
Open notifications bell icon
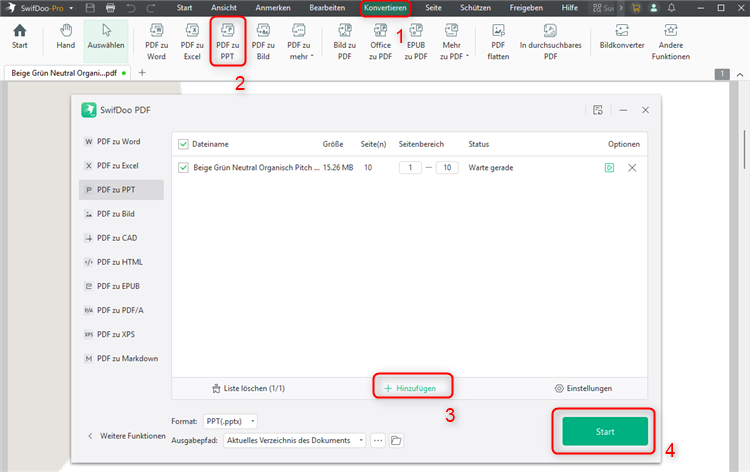(x=672, y=8)
